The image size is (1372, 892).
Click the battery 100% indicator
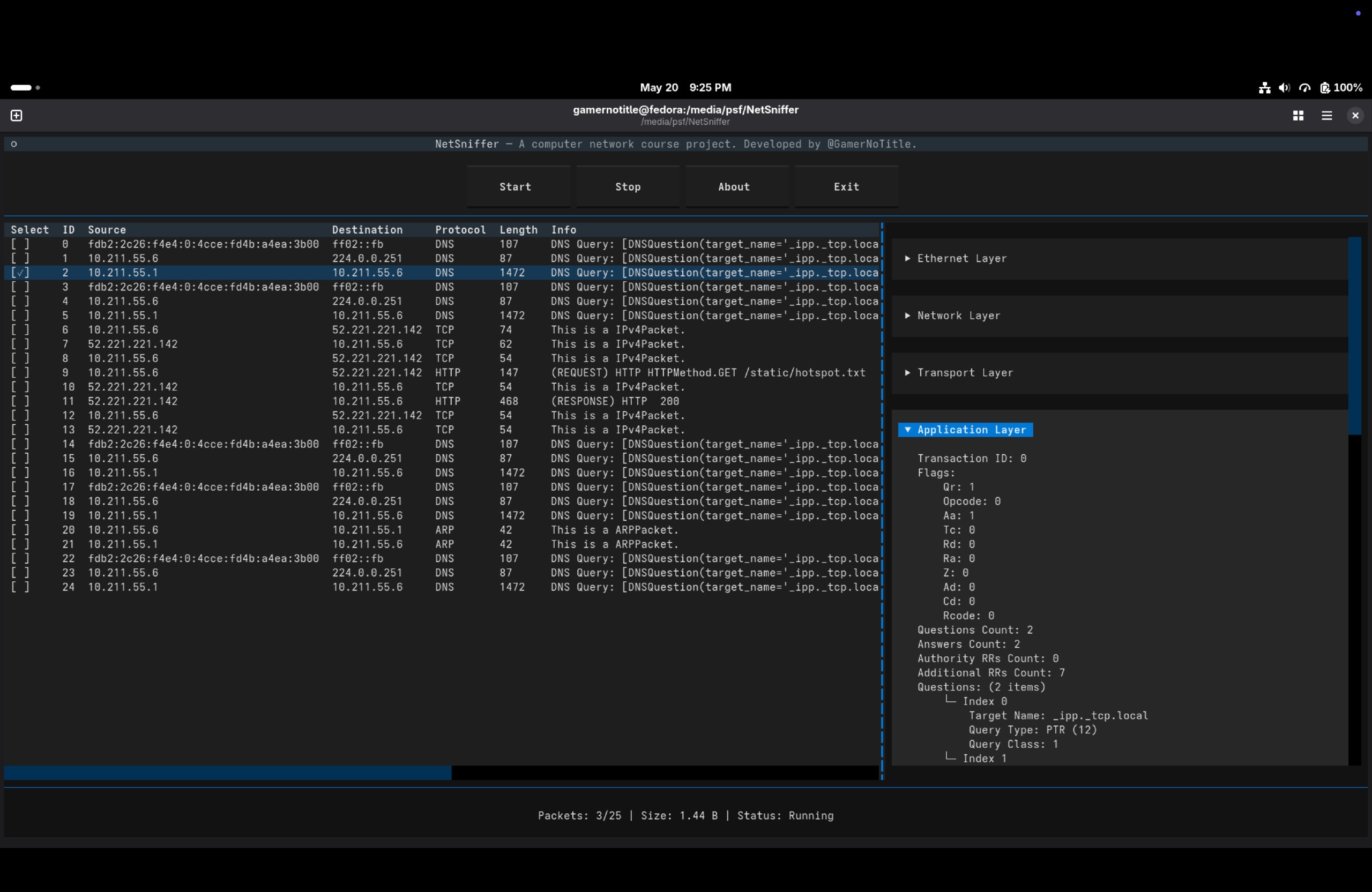tap(1341, 87)
